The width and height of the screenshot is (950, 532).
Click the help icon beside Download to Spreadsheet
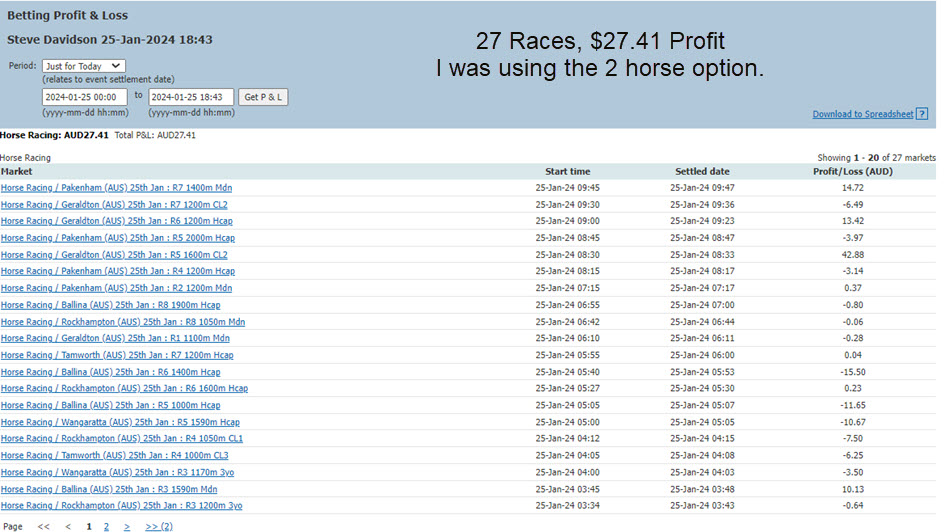(x=922, y=115)
